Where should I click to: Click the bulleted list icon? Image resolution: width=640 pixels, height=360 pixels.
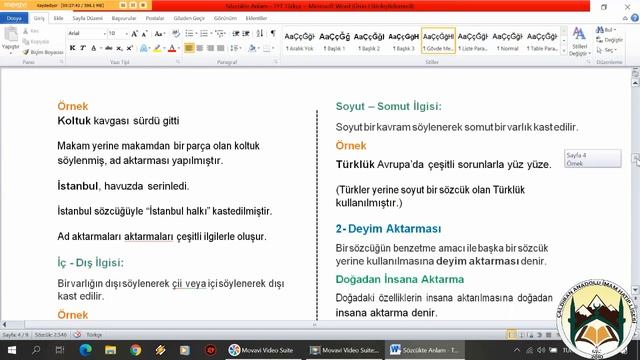pos(189,33)
